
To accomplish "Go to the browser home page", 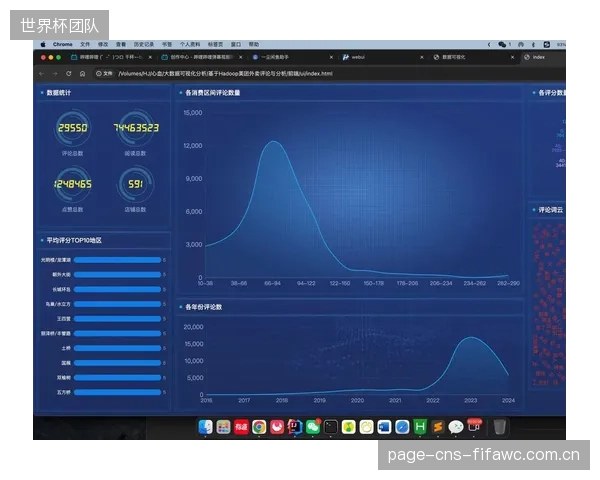I will tap(82, 73).
